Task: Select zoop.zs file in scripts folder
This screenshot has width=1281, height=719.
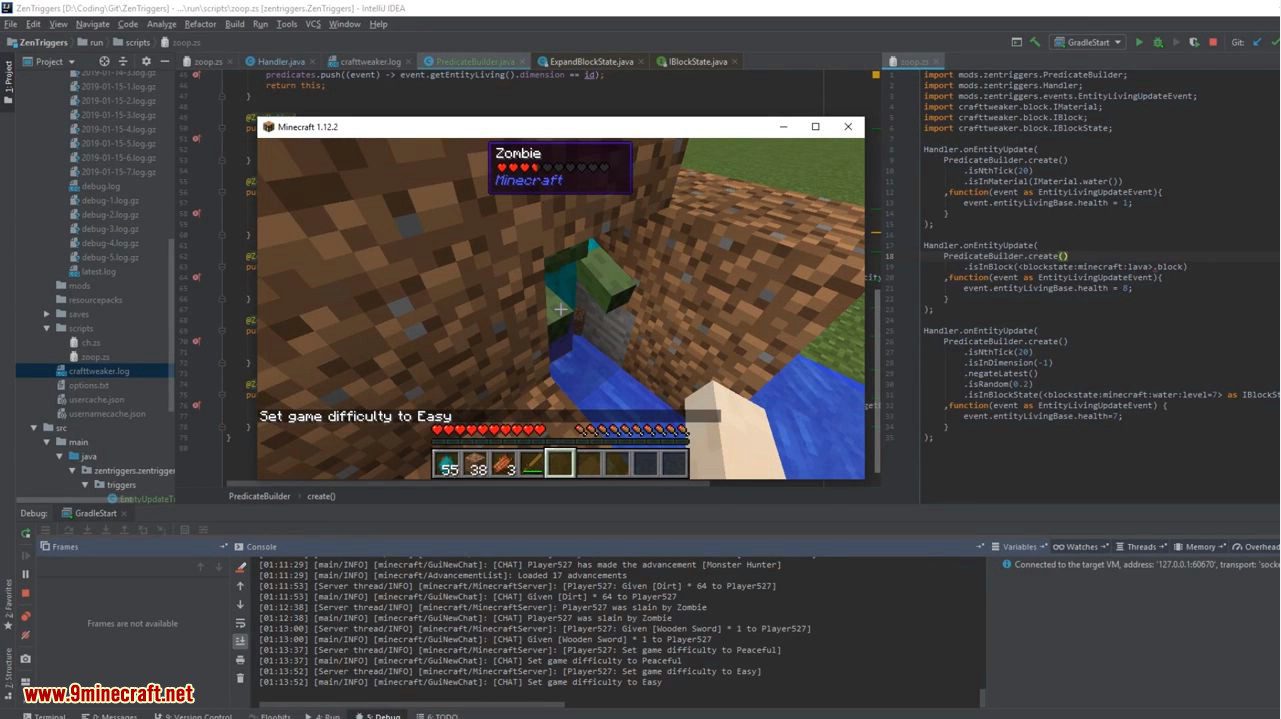Action: [x=95, y=356]
